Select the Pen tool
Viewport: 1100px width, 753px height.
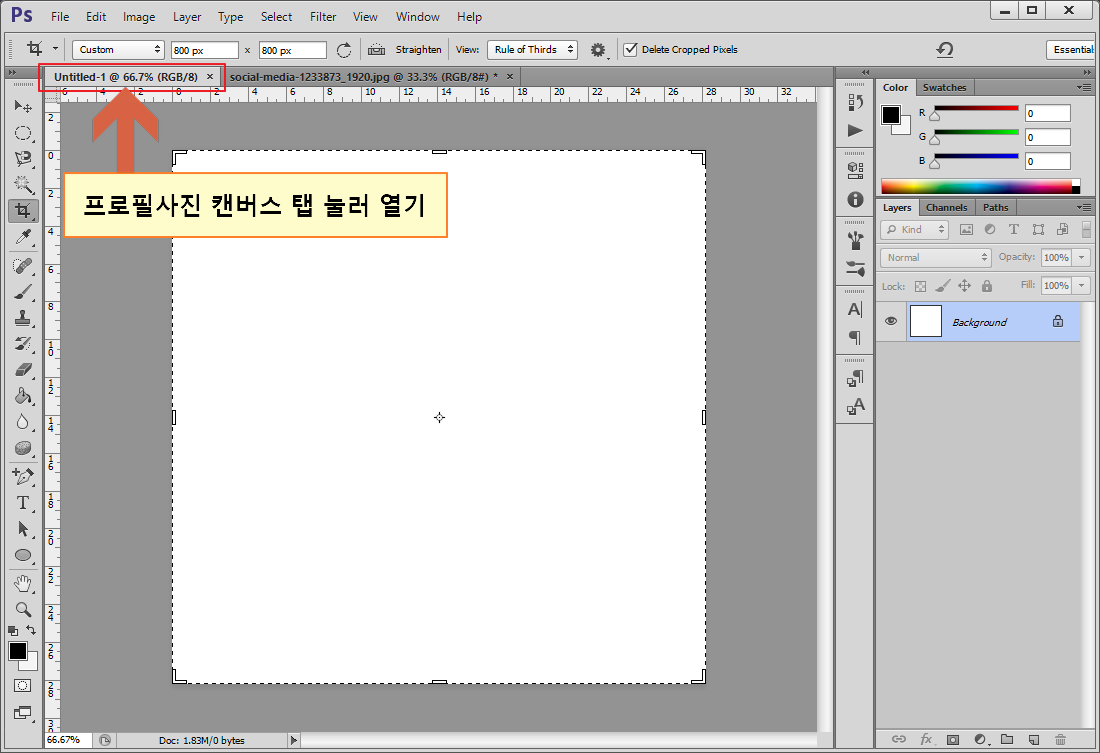[23, 477]
